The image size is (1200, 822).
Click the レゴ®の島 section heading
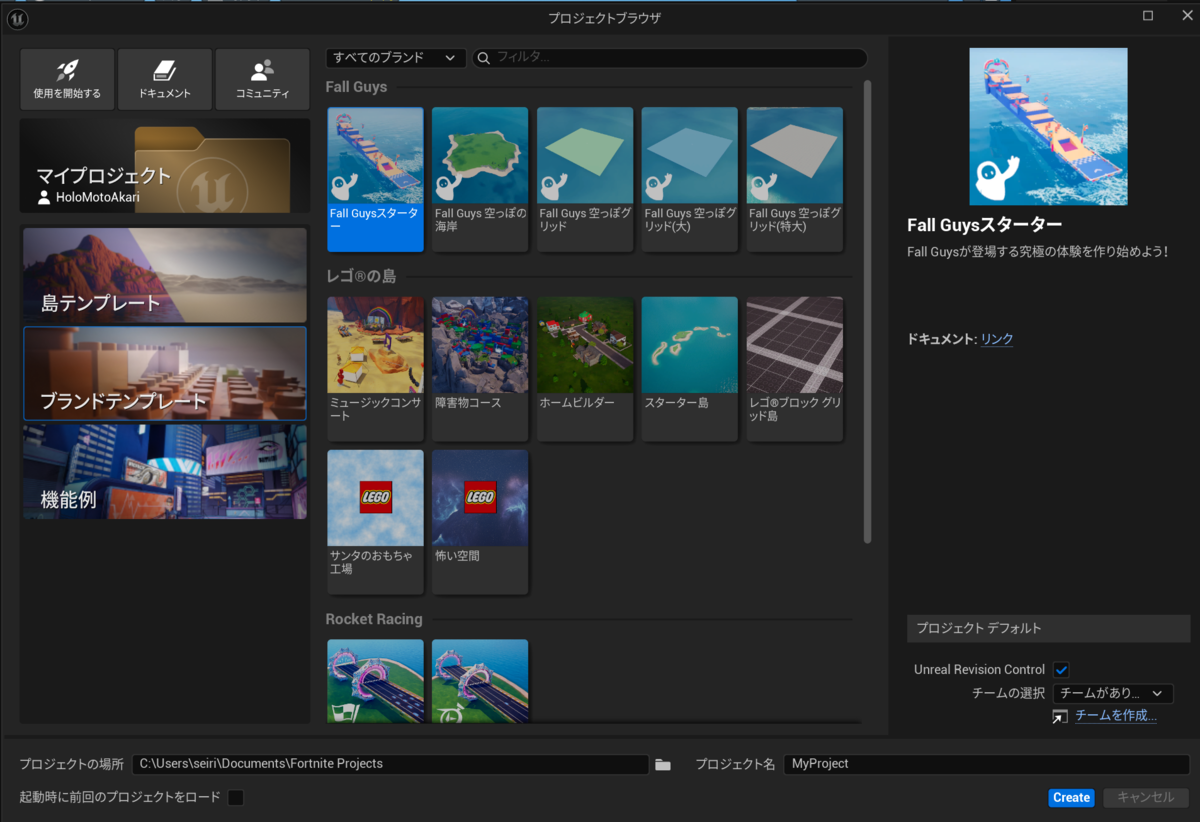(x=361, y=275)
